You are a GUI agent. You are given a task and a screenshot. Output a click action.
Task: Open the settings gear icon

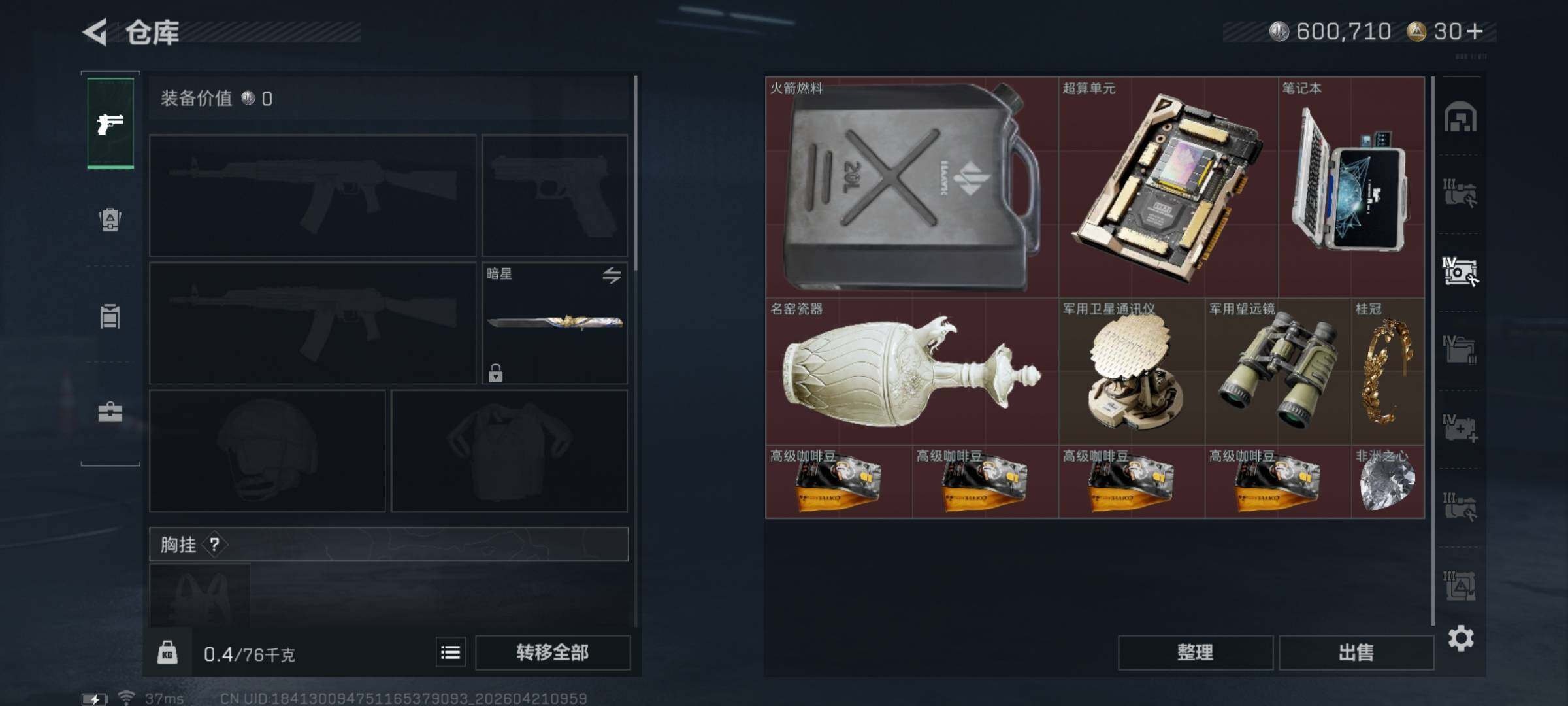pyautogui.click(x=1461, y=638)
